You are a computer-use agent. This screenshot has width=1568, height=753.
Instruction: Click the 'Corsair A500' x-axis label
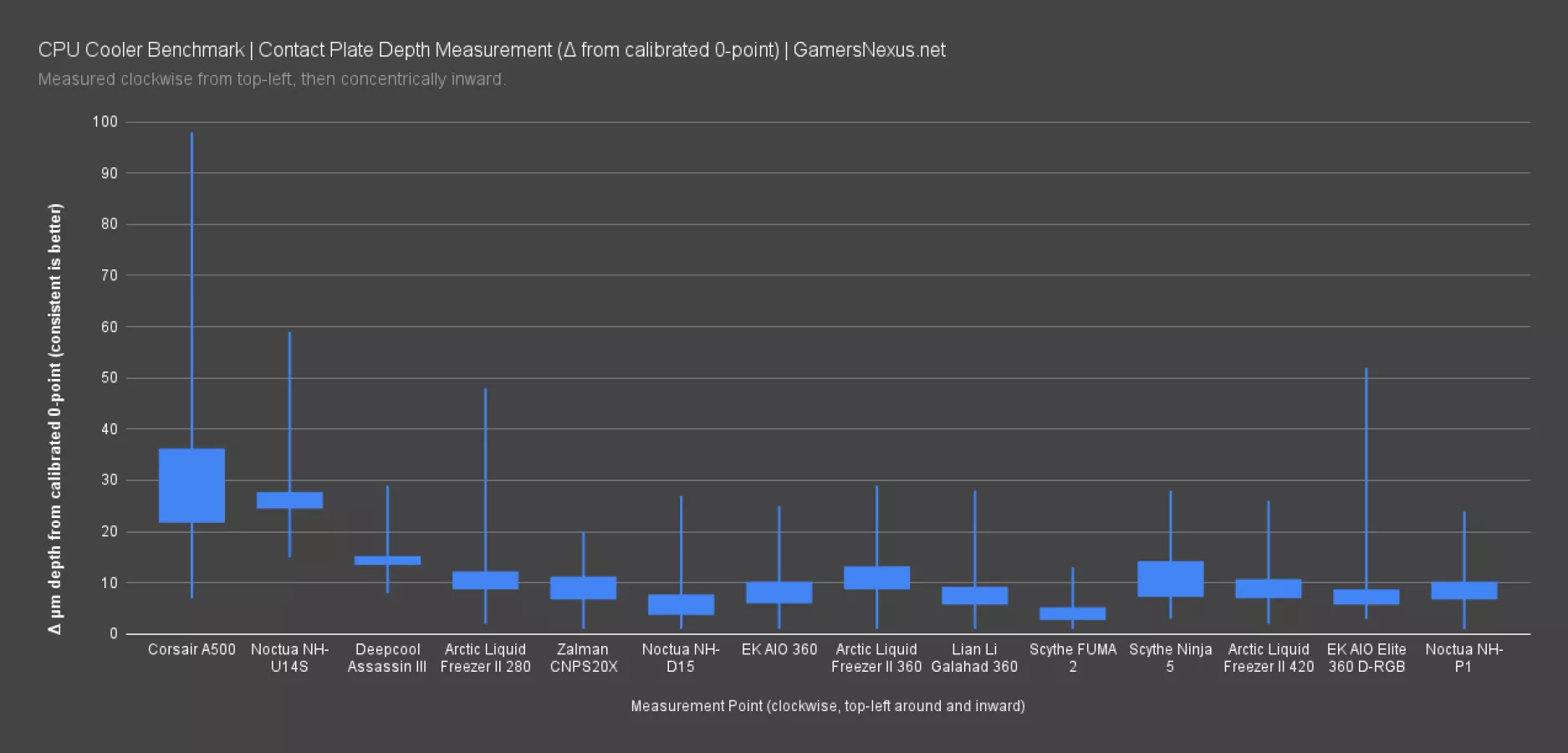click(192, 650)
